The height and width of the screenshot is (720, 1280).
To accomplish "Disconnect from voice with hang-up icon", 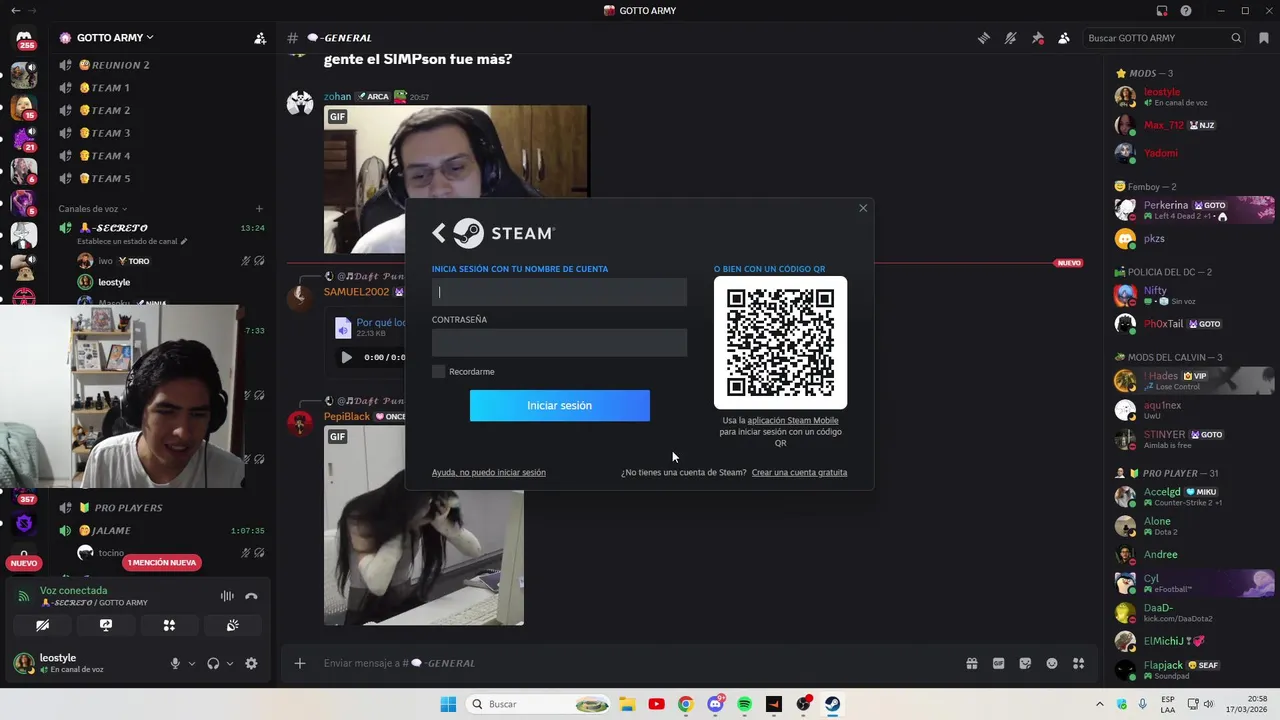I will point(252,596).
